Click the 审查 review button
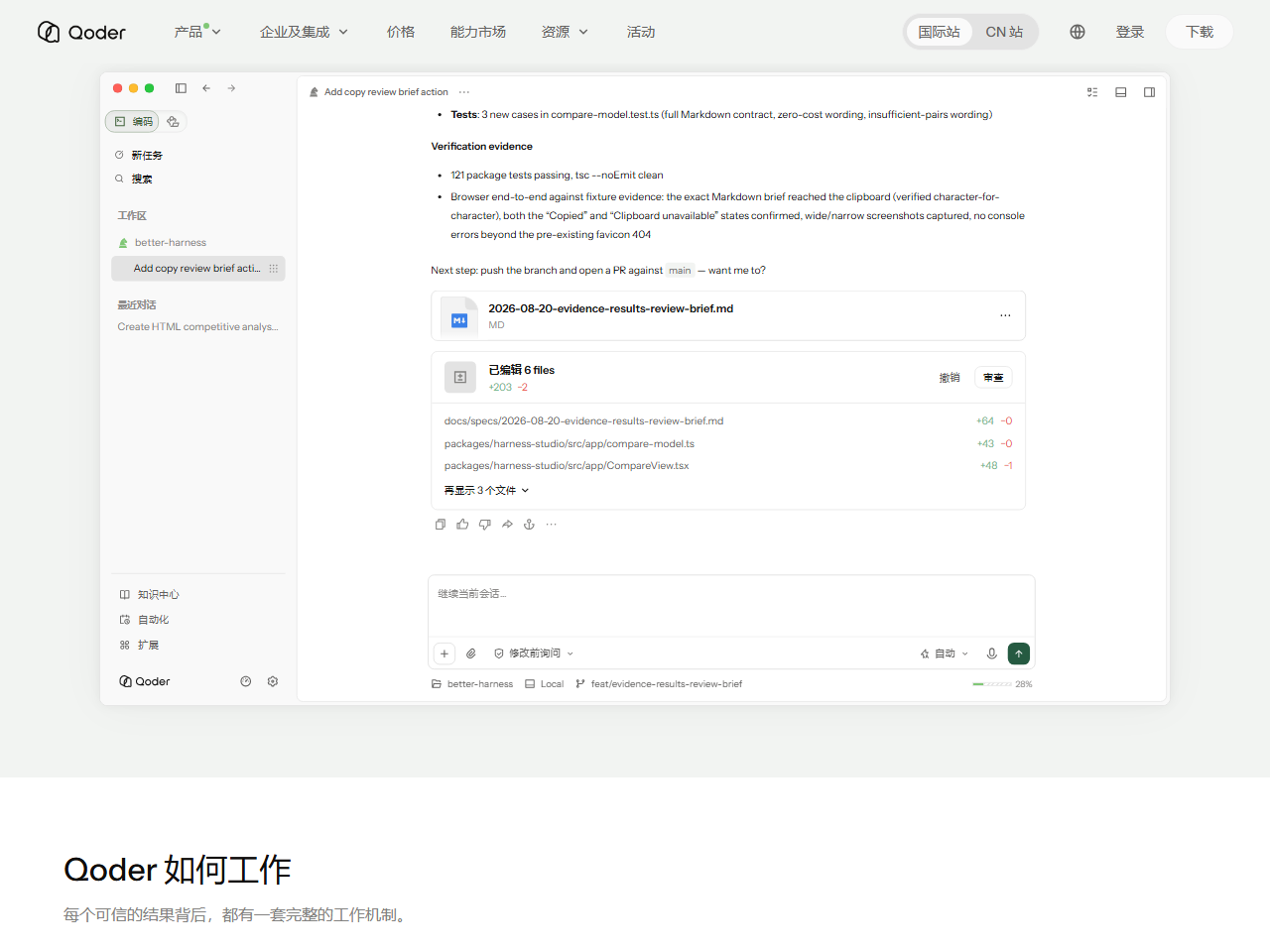The height and width of the screenshot is (952, 1270). [993, 378]
